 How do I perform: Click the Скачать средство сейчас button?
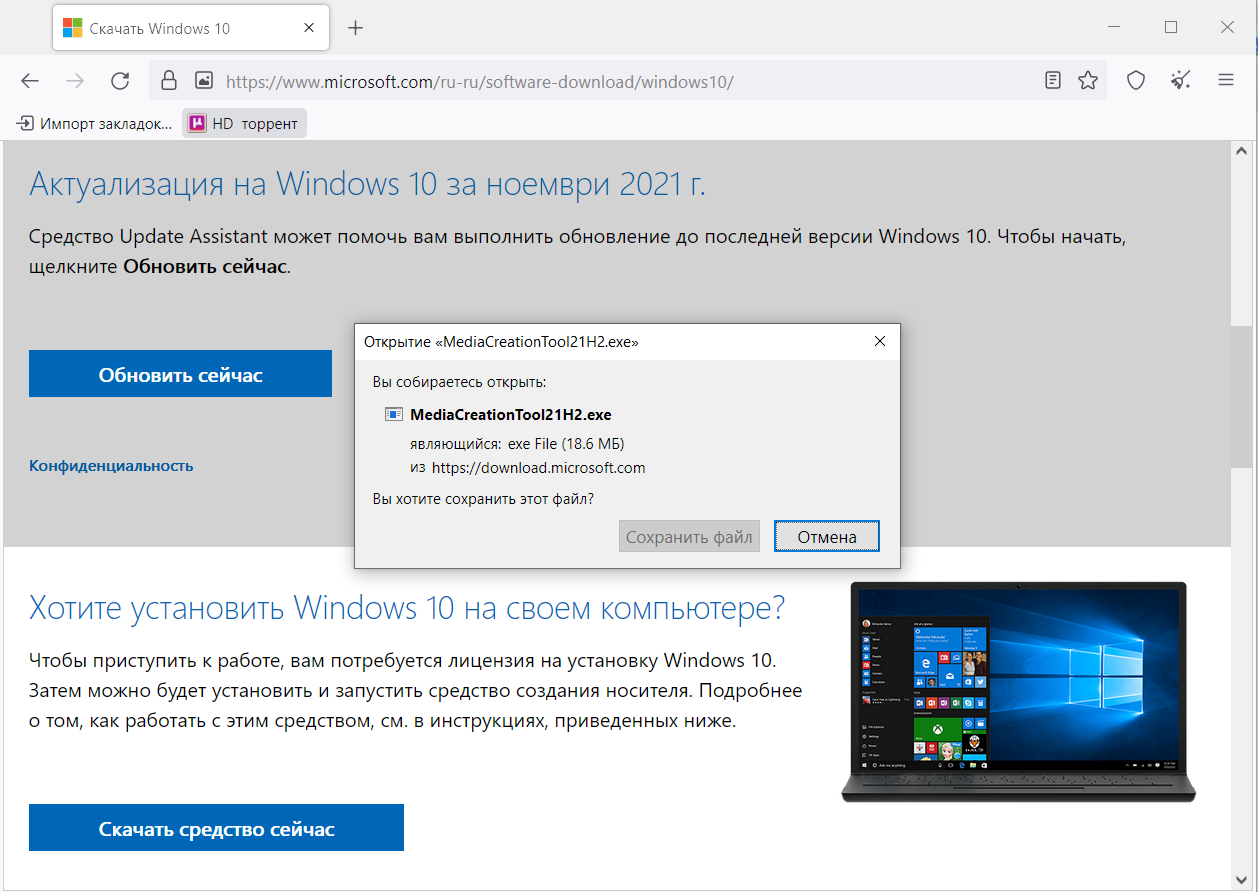[x=216, y=828]
